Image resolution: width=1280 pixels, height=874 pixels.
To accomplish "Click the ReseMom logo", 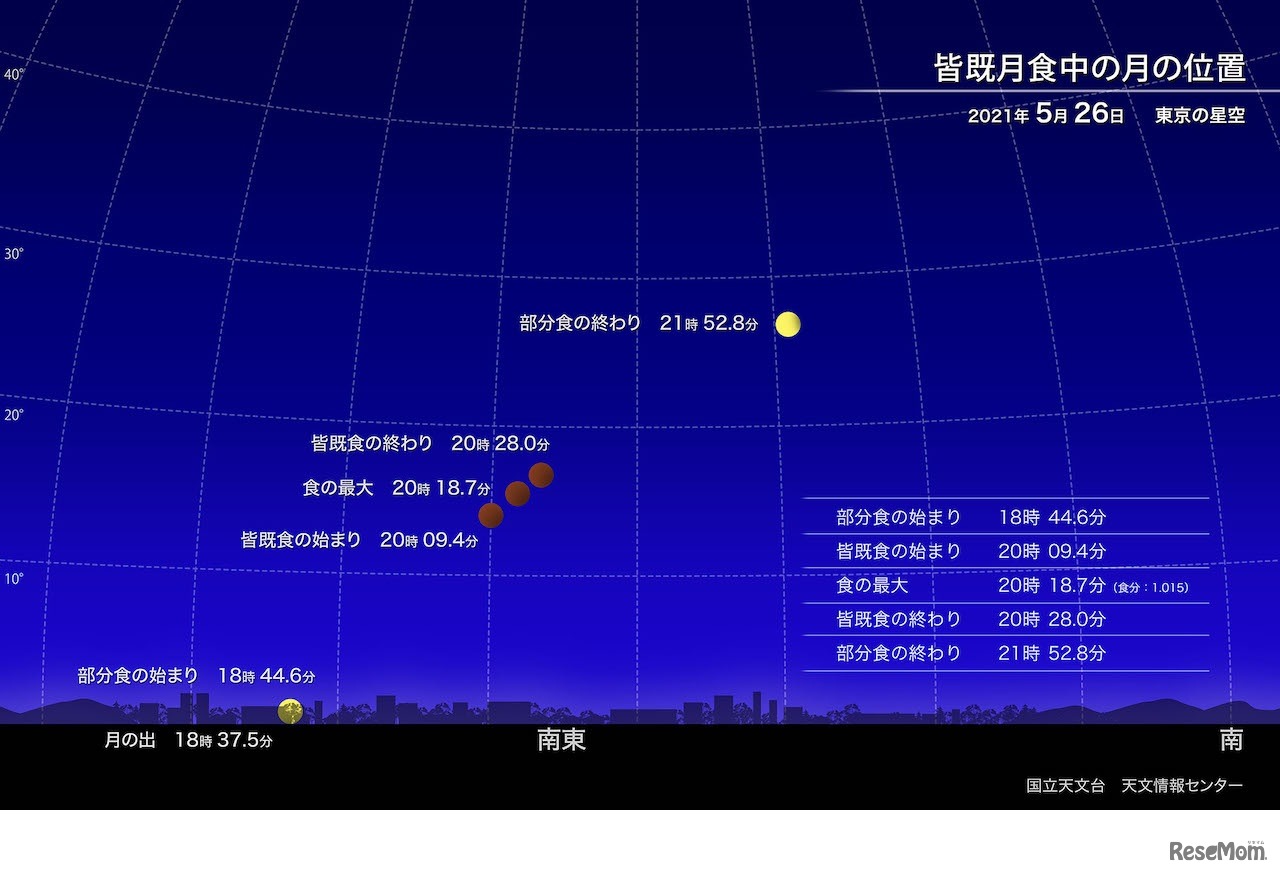I will click(x=1218, y=849).
